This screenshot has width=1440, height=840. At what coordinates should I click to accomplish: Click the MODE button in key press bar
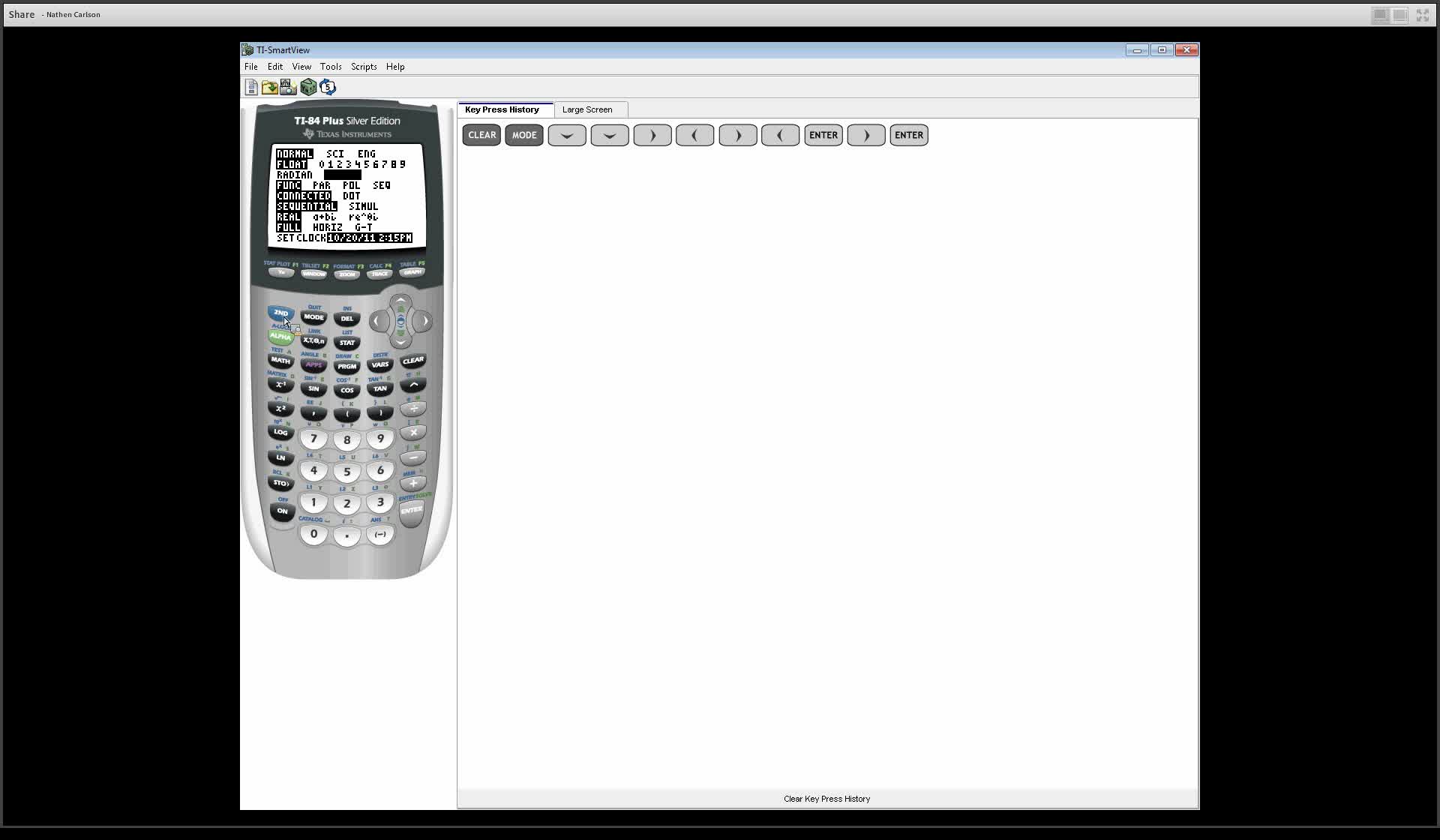tap(524, 135)
